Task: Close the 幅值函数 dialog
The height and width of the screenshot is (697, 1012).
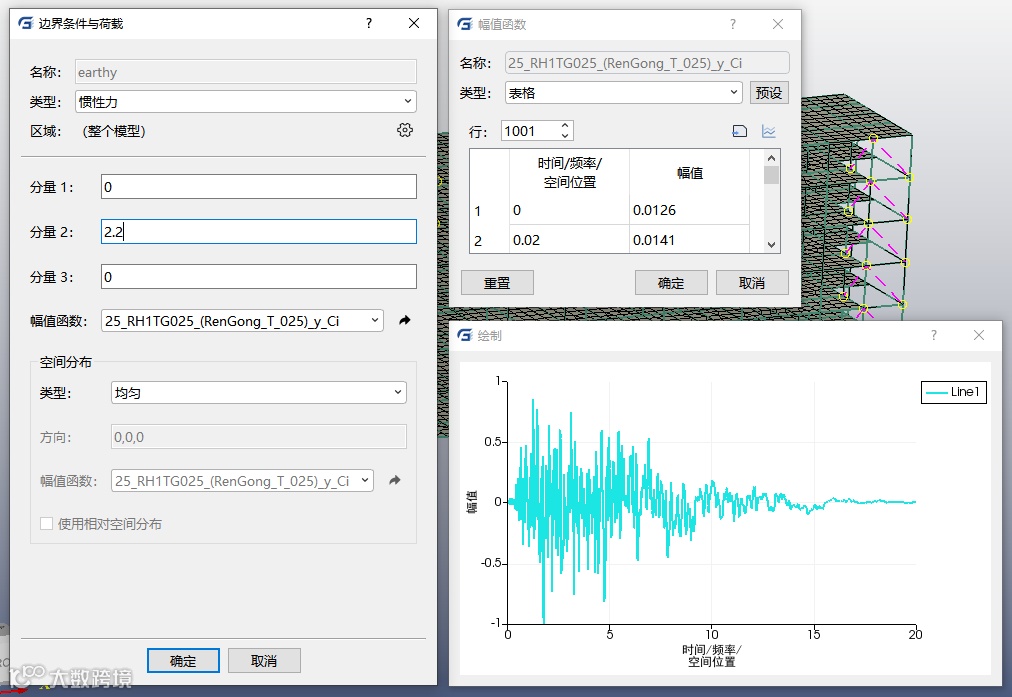Action: [x=778, y=24]
